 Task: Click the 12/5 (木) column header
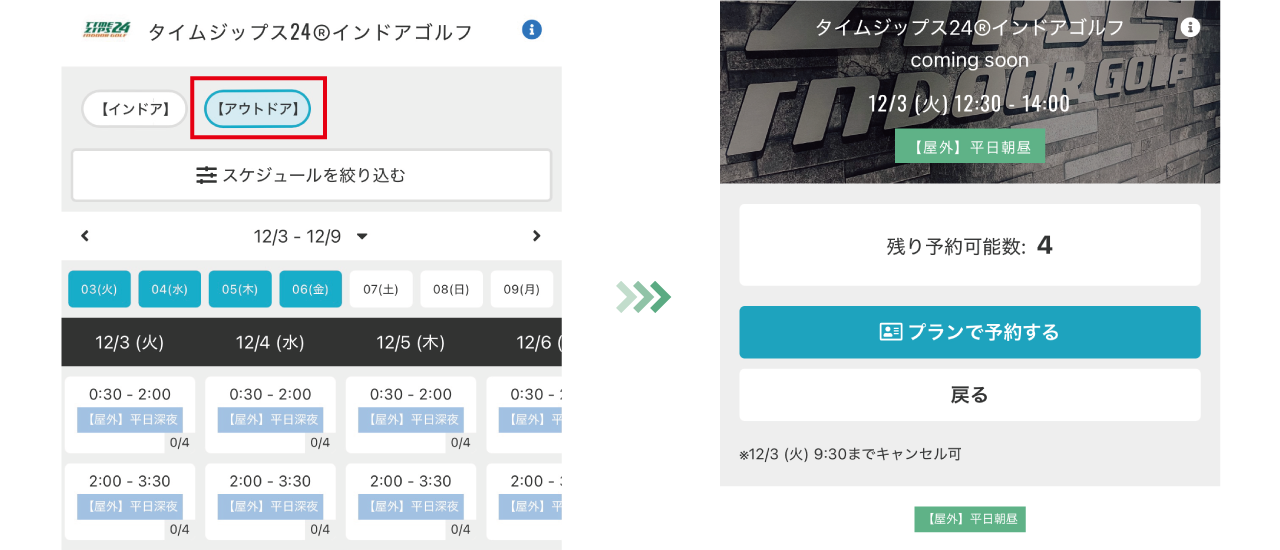[410, 342]
